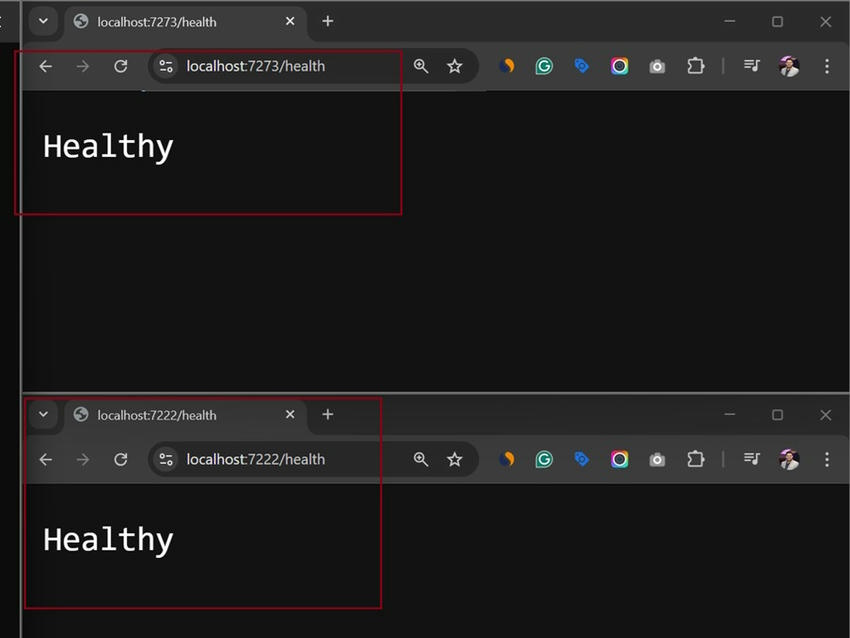Click the Healthy text on the 7273 page
The height and width of the screenshot is (638, 850).
point(108,147)
